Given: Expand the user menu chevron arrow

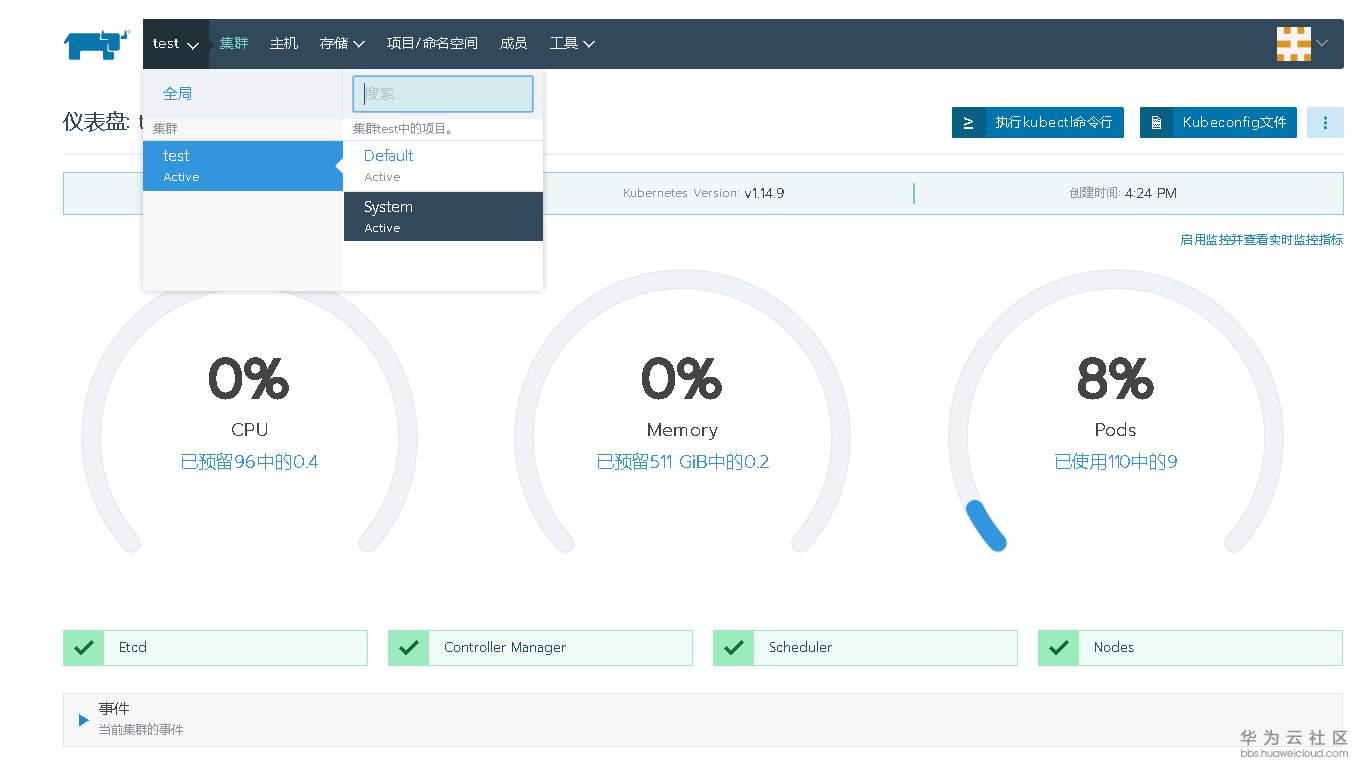Looking at the screenshot, I should tap(1322, 44).
